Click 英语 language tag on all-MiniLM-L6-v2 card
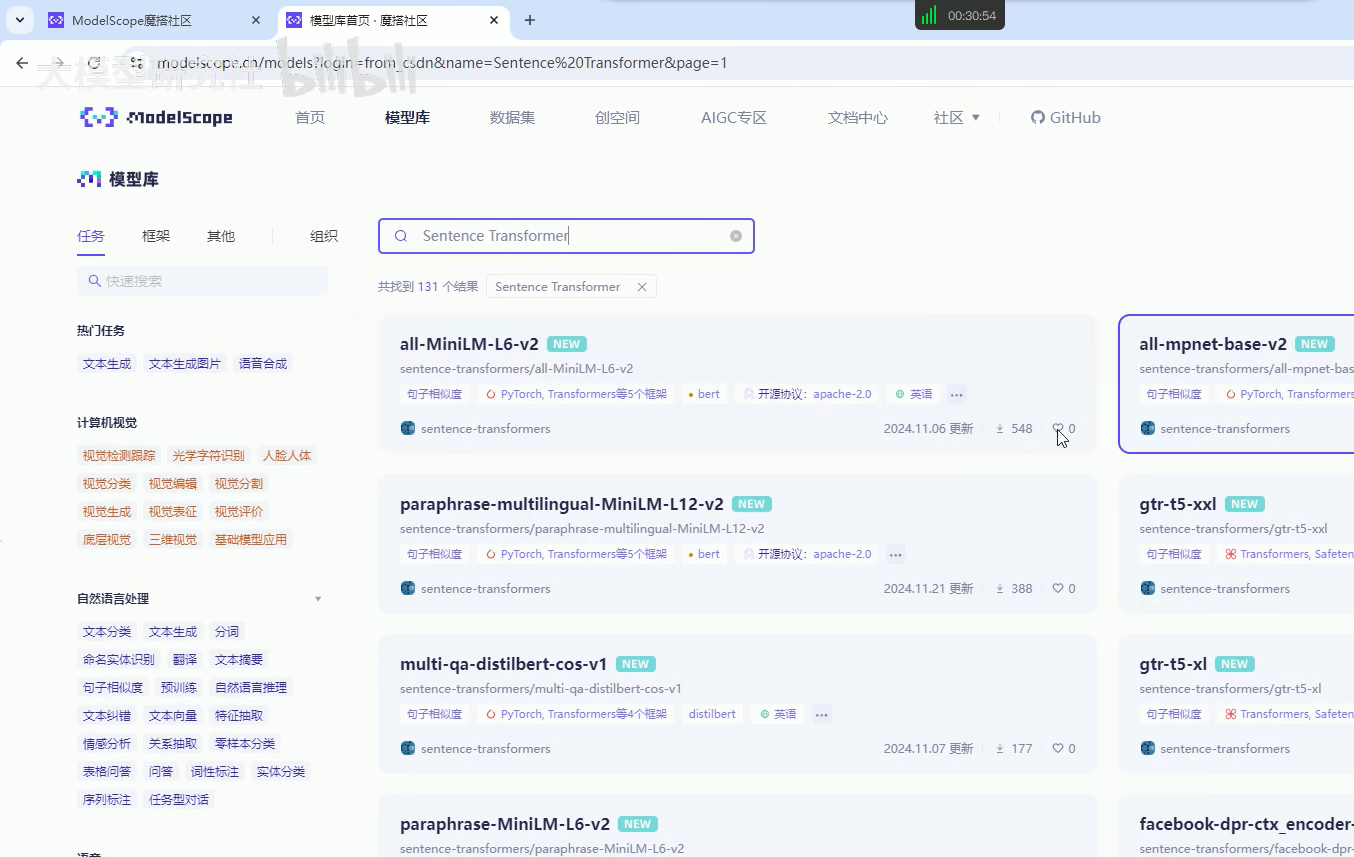The width and height of the screenshot is (1354, 857). 914,394
